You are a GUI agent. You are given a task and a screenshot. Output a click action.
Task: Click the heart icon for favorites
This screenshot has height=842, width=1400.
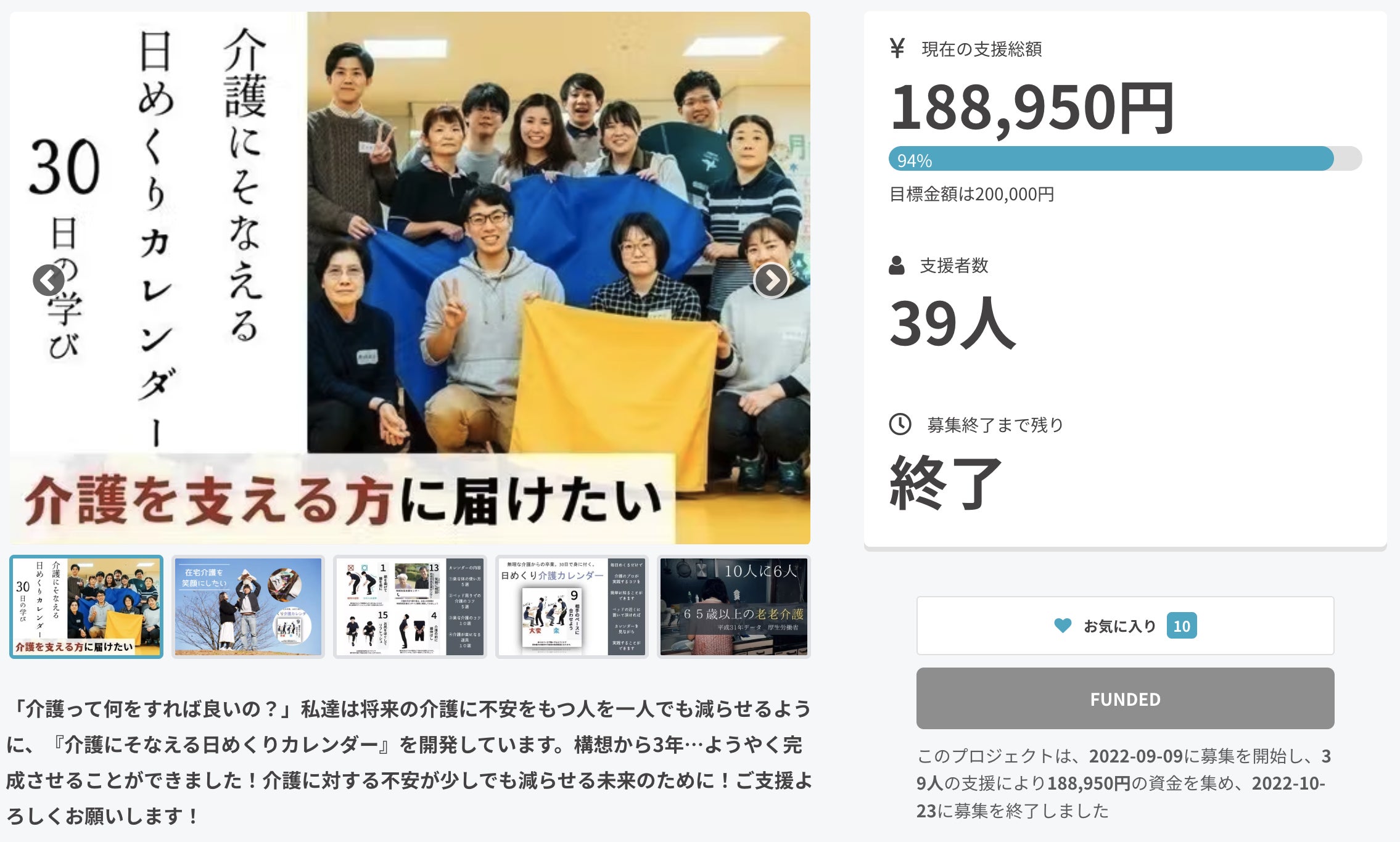tap(1063, 626)
